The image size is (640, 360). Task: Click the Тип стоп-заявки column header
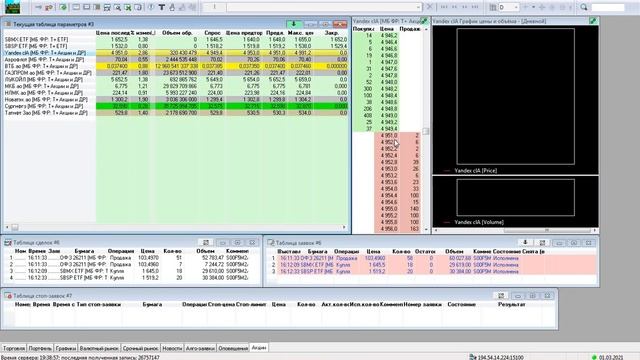[98, 304]
